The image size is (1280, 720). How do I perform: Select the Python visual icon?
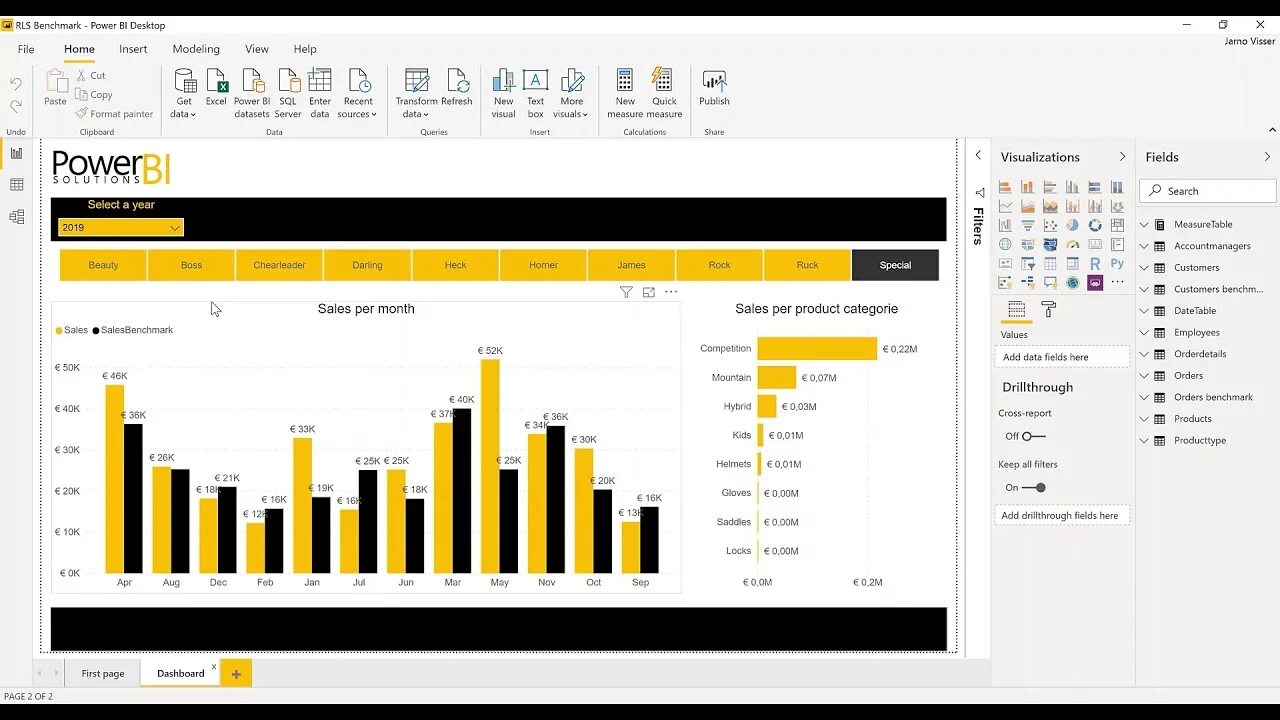pyautogui.click(x=1117, y=264)
